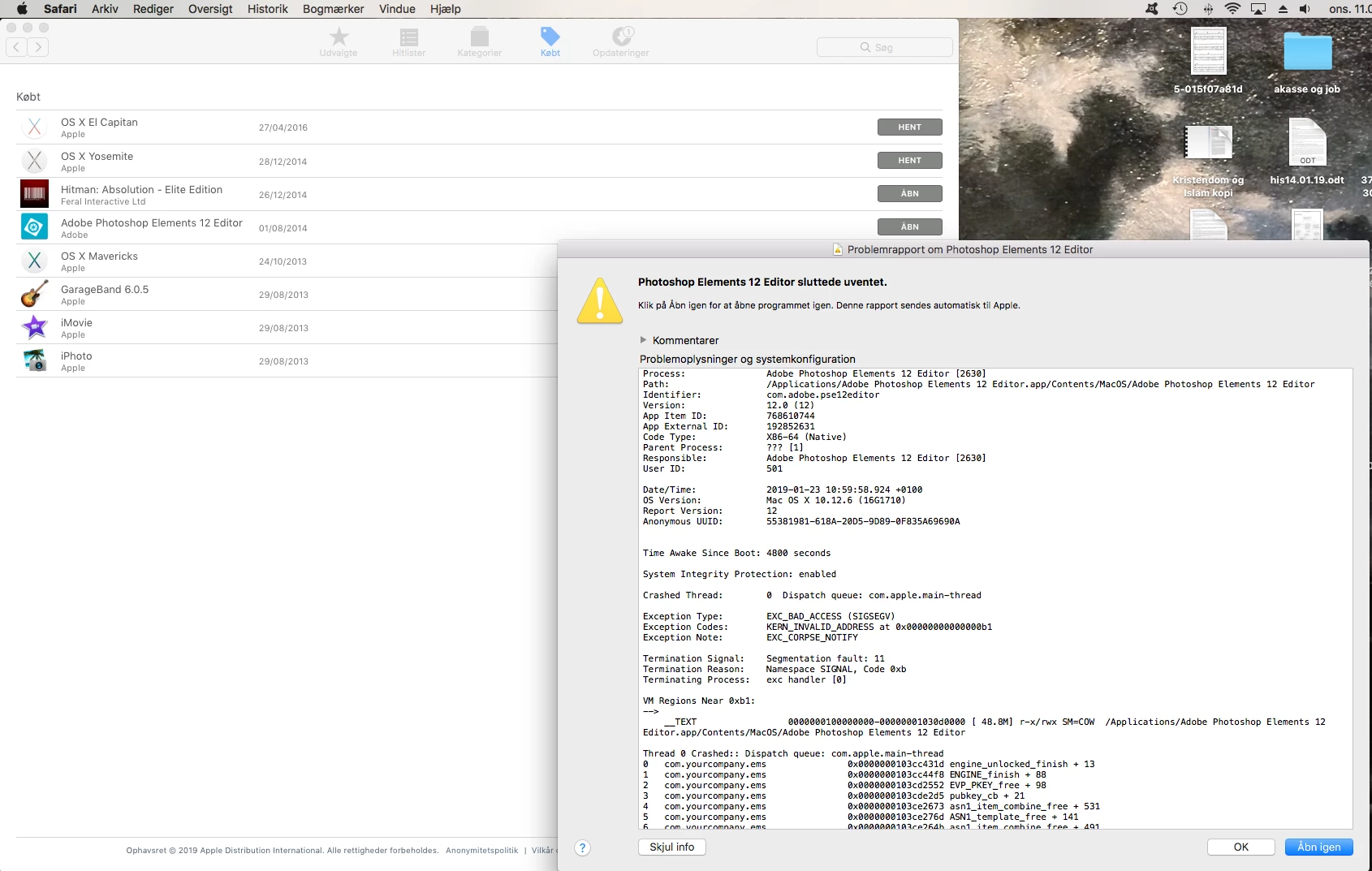The height and width of the screenshot is (871, 1372).
Task: Click the GarageBand guitar icon
Action: tap(34, 294)
